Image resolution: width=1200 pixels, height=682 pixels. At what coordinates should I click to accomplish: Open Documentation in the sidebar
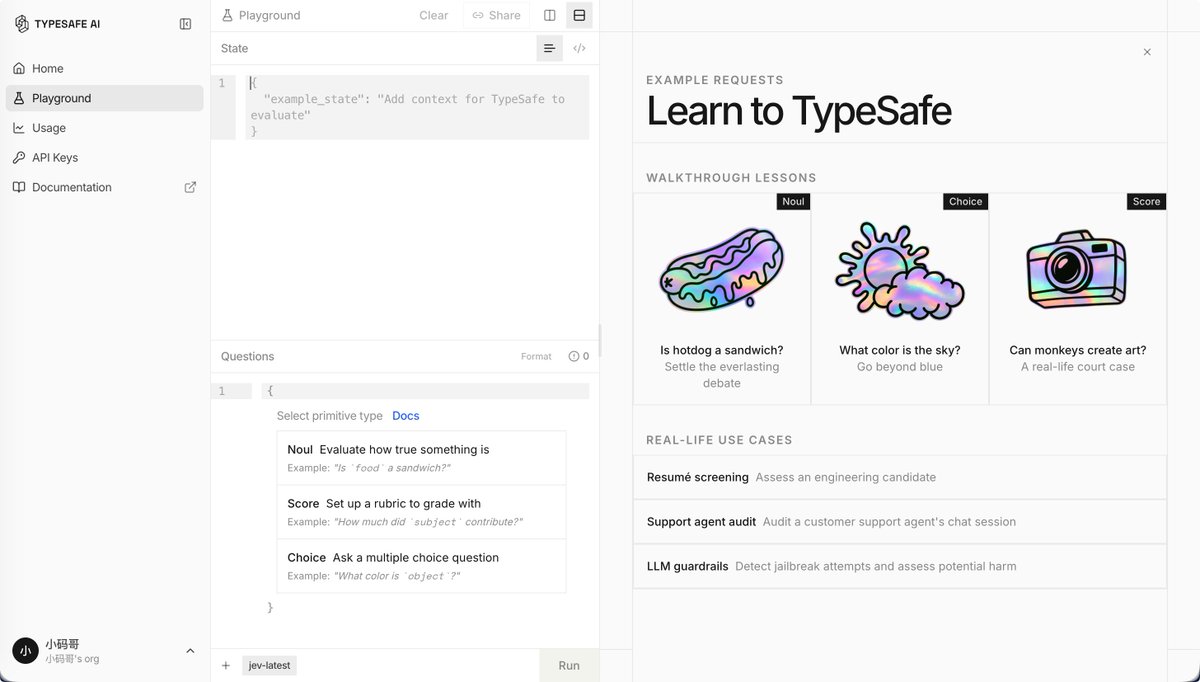tap(104, 187)
